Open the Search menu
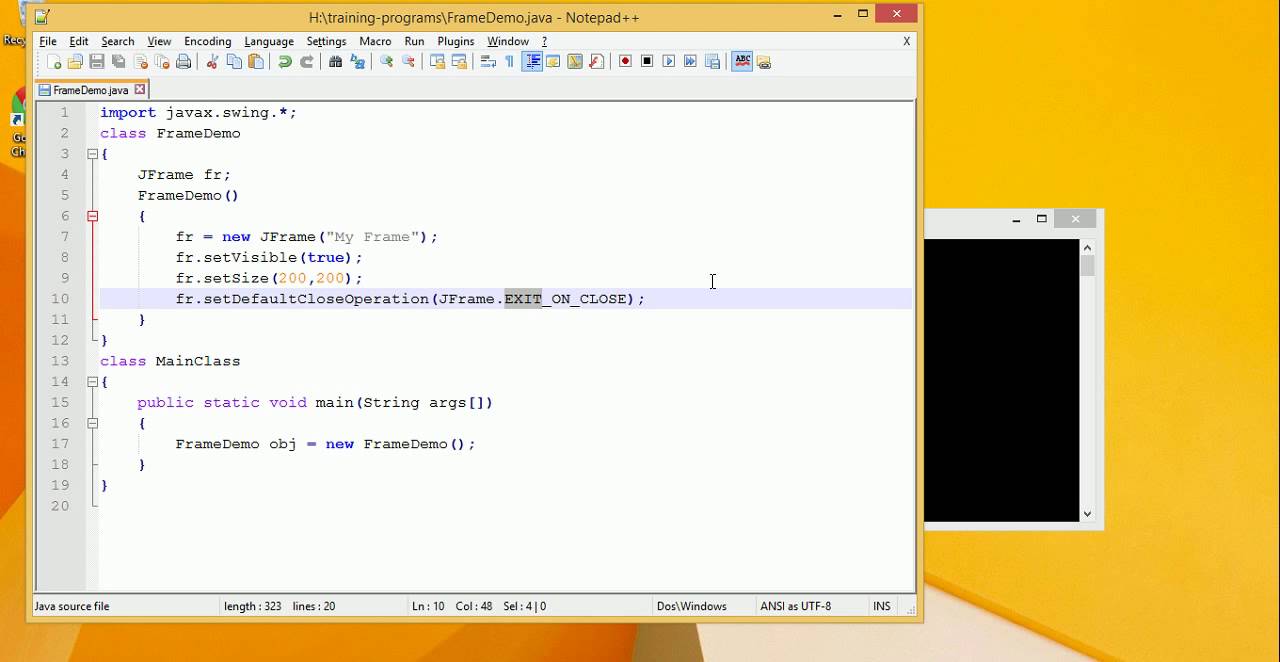Image resolution: width=1280 pixels, height=662 pixels. 118,41
